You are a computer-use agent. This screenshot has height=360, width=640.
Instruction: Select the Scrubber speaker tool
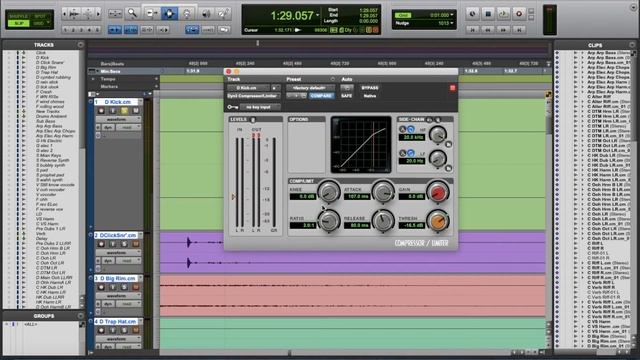click(206, 13)
